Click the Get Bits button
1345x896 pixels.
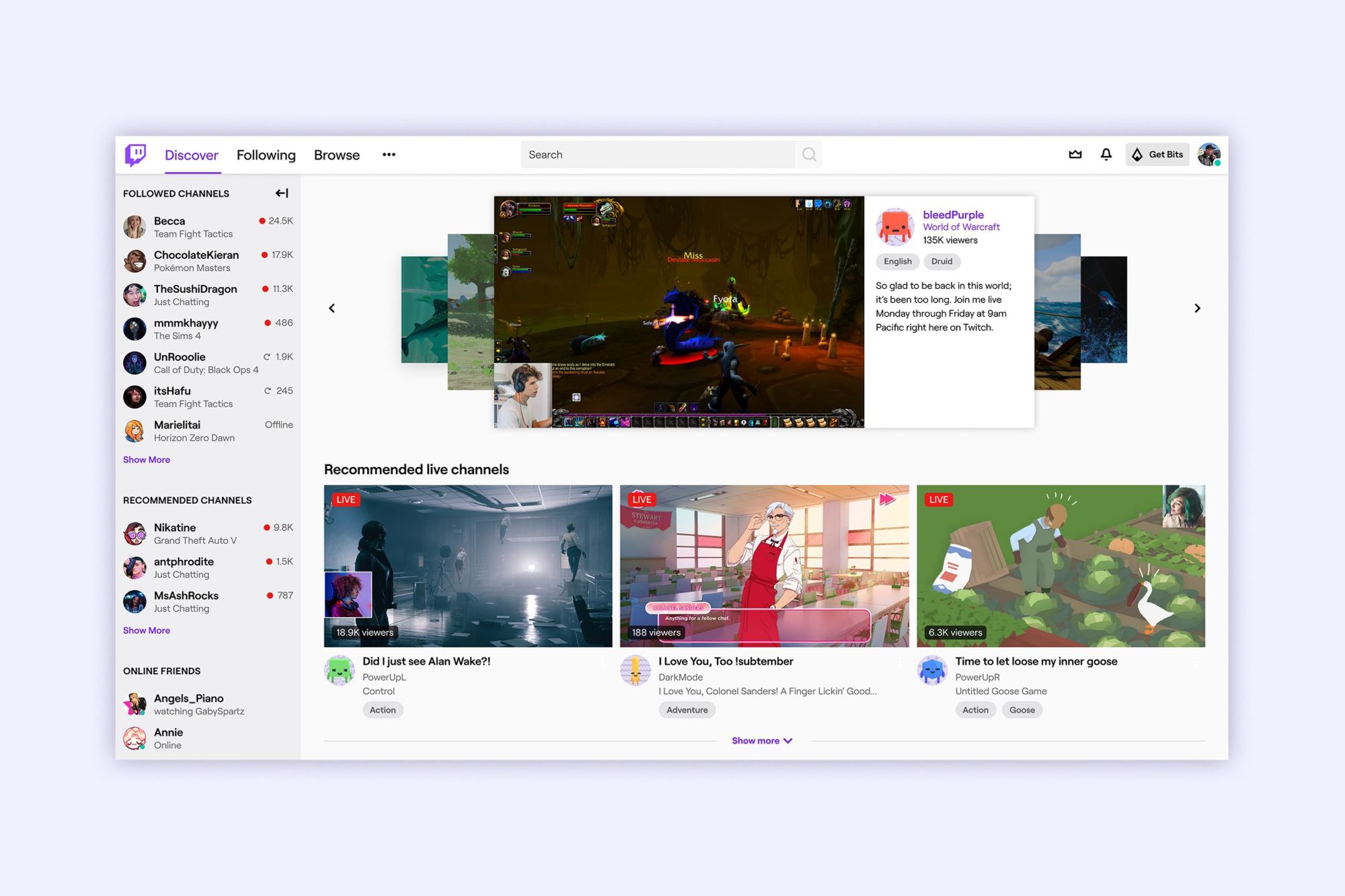tap(1157, 155)
